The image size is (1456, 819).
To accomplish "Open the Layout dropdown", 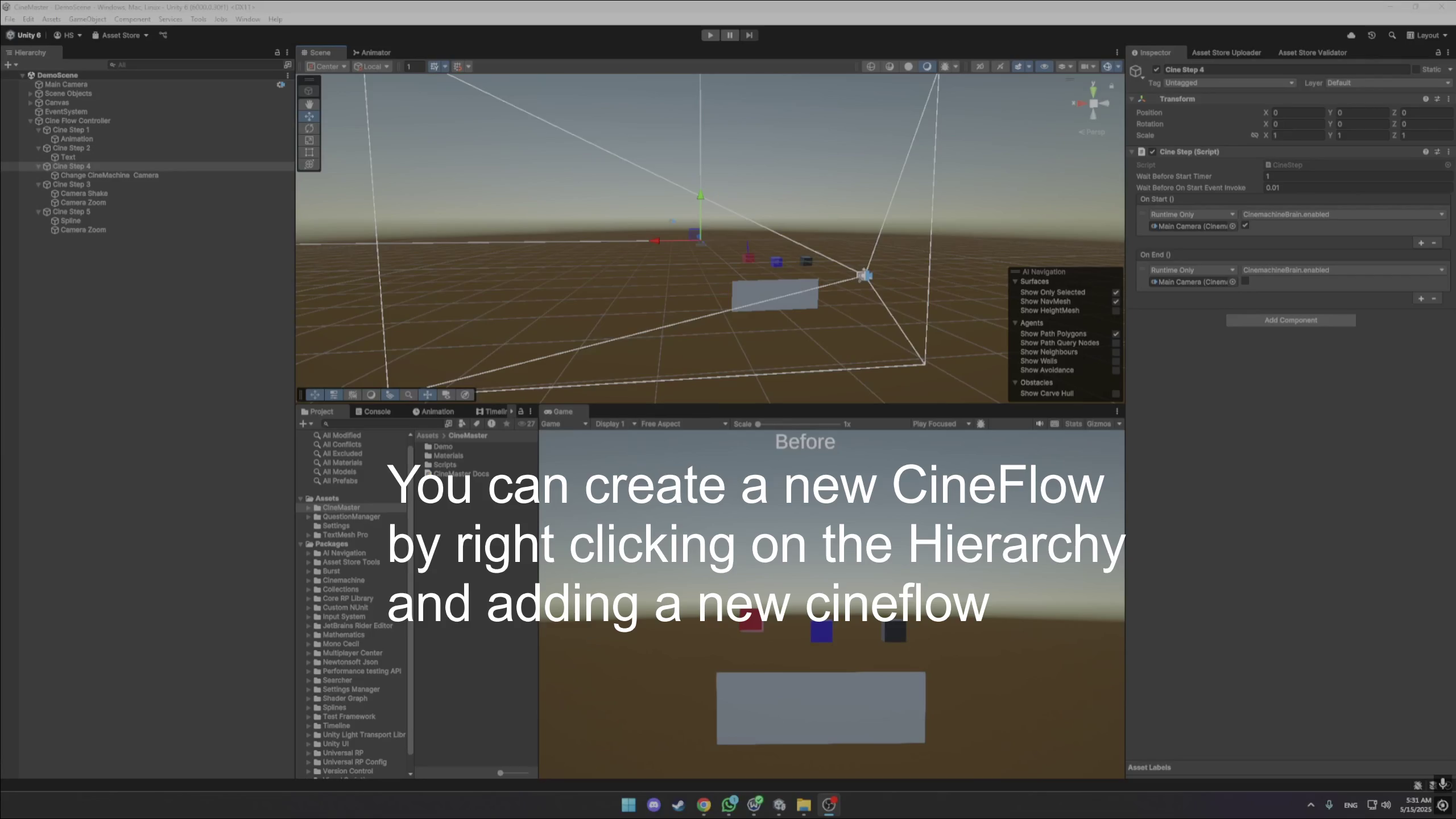I will [1428, 35].
